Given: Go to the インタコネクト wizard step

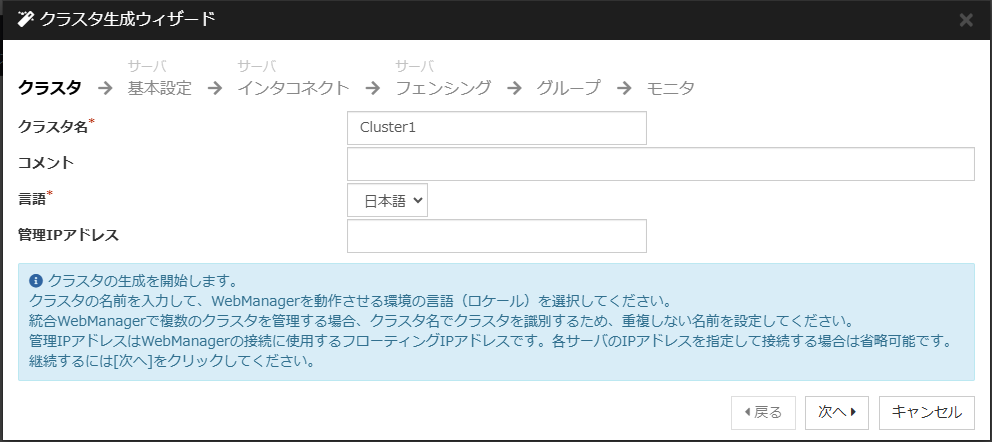Looking at the screenshot, I should (293, 88).
